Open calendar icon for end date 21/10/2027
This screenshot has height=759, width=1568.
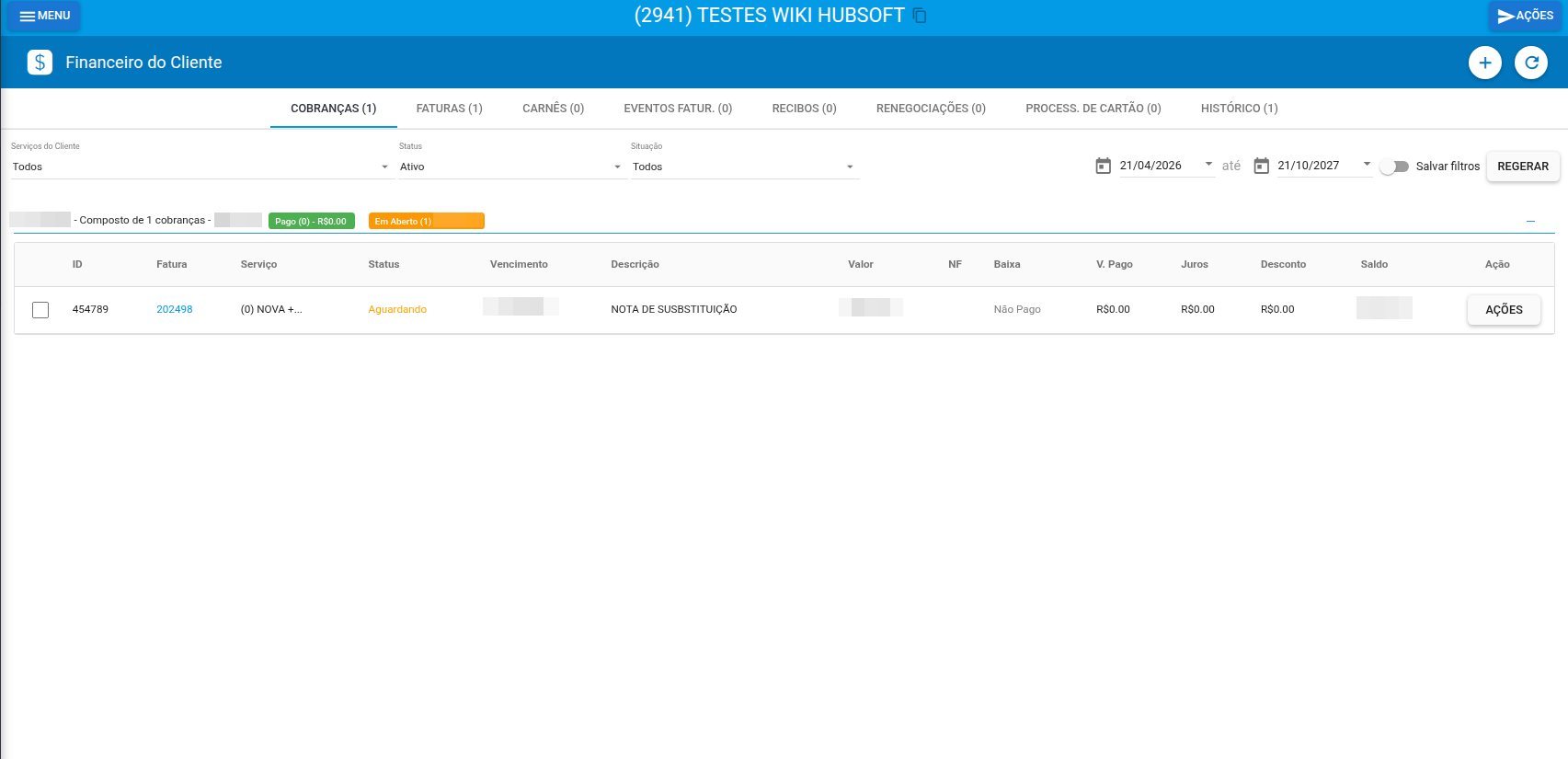pos(1261,166)
